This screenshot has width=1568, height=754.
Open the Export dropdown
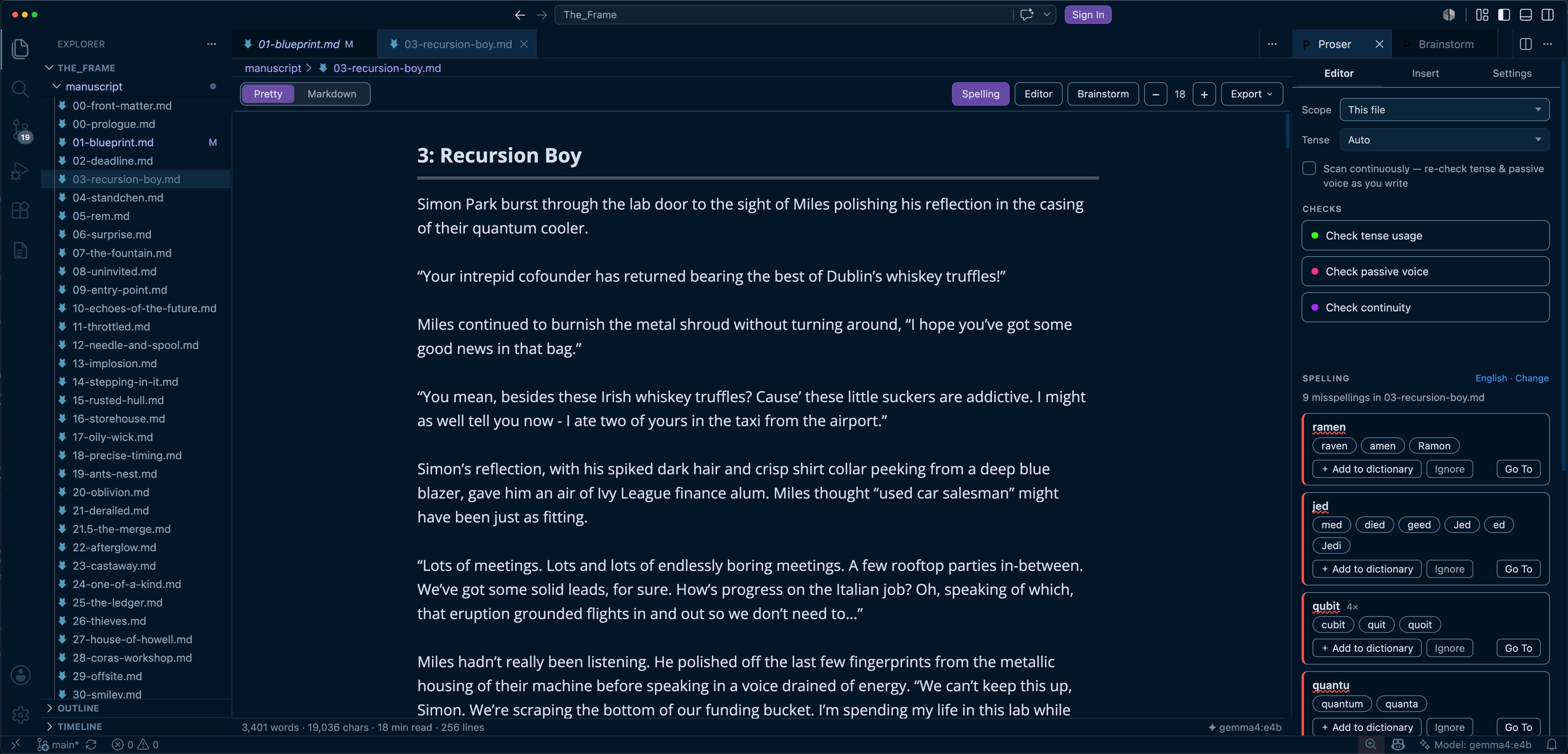1251,94
